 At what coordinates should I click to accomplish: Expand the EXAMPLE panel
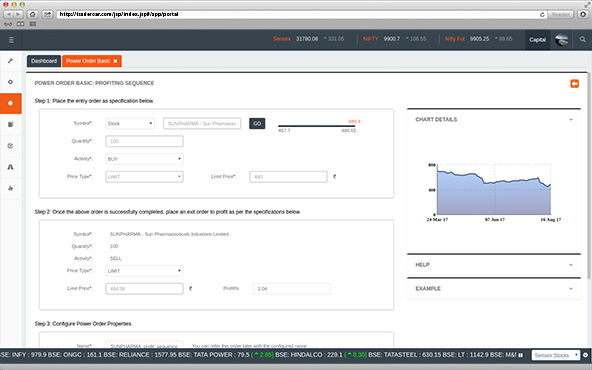[494, 289]
